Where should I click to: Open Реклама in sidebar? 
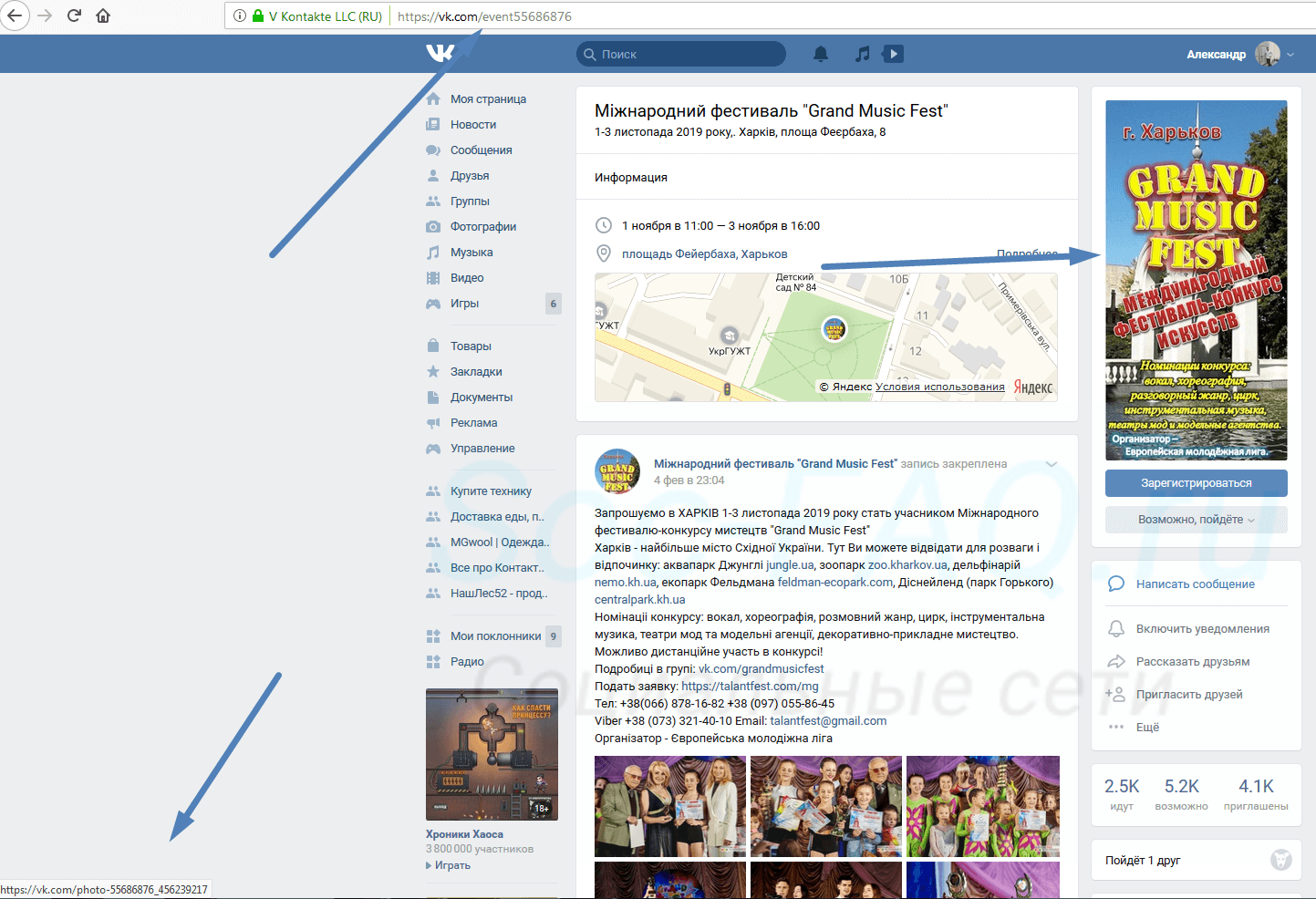click(x=473, y=422)
